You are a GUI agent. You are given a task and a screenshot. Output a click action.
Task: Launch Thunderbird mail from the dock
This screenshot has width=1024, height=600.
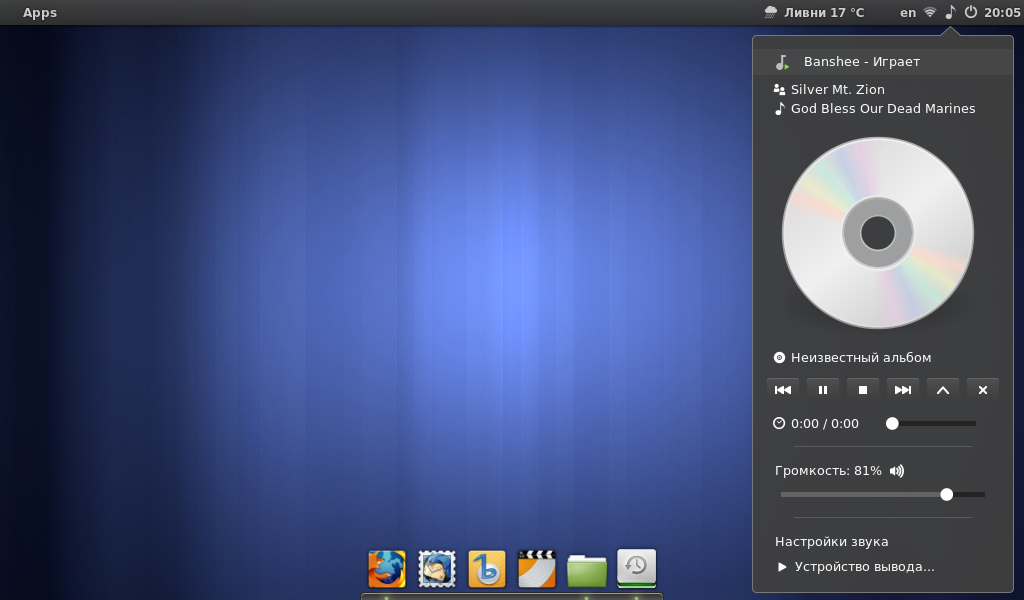pyautogui.click(x=437, y=569)
